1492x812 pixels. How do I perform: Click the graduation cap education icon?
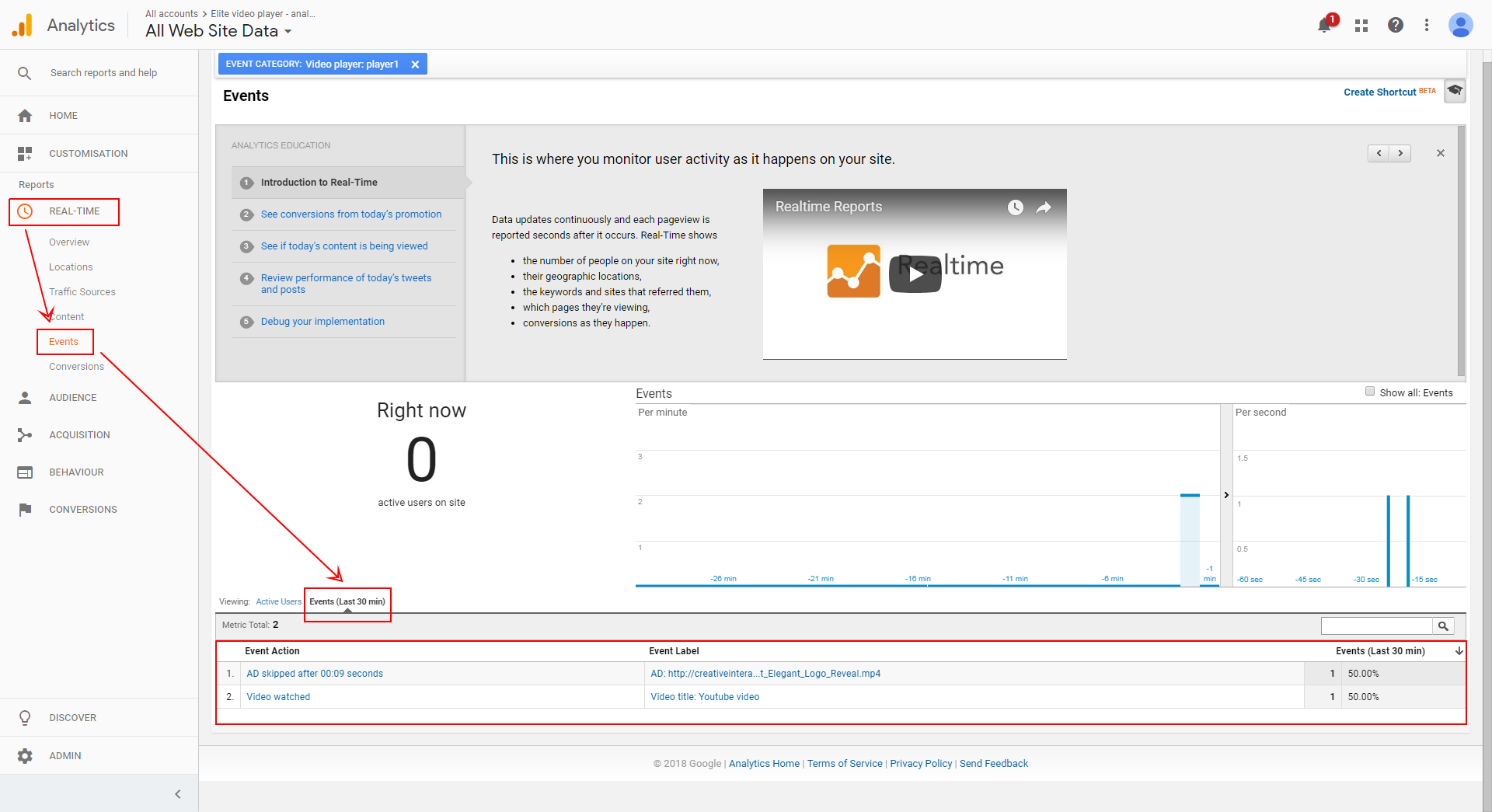click(x=1455, y=91)
